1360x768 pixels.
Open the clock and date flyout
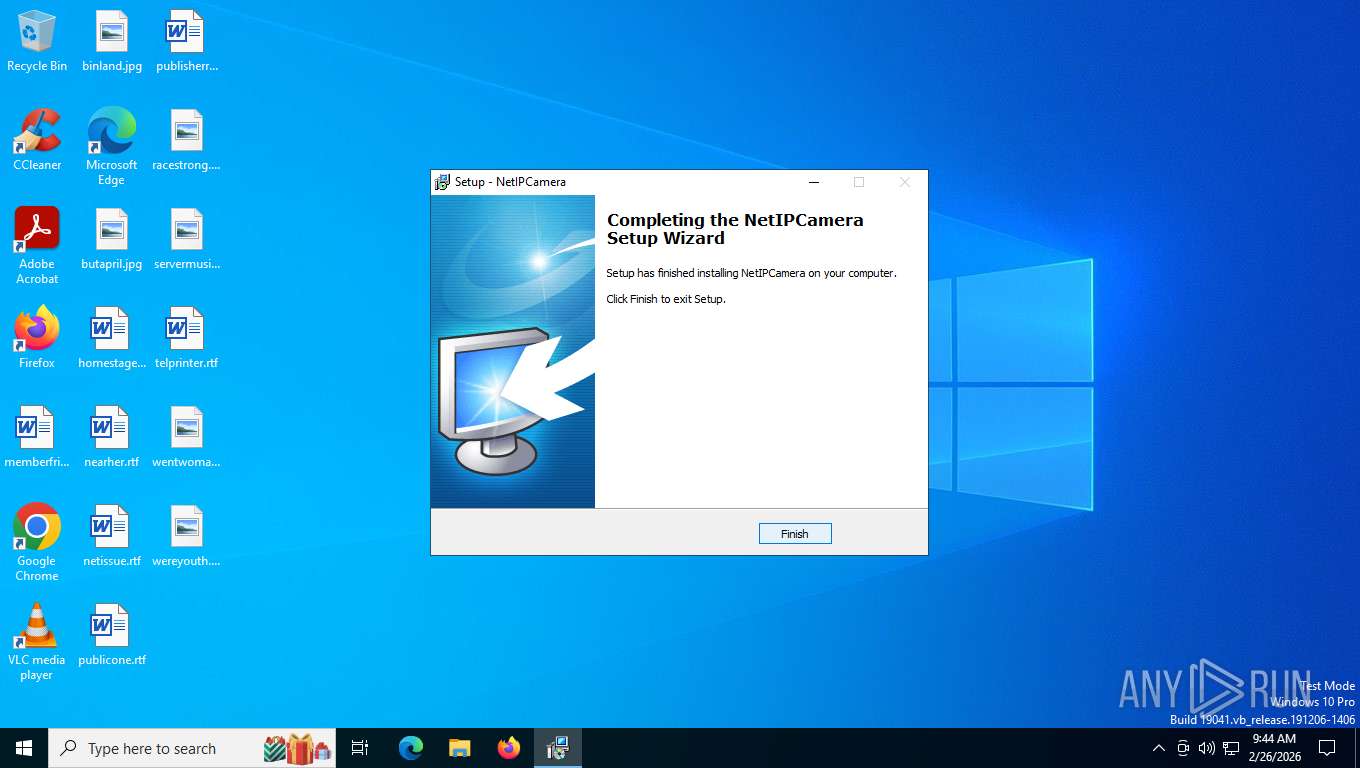pyautogui.click(x=1274, y=748)
